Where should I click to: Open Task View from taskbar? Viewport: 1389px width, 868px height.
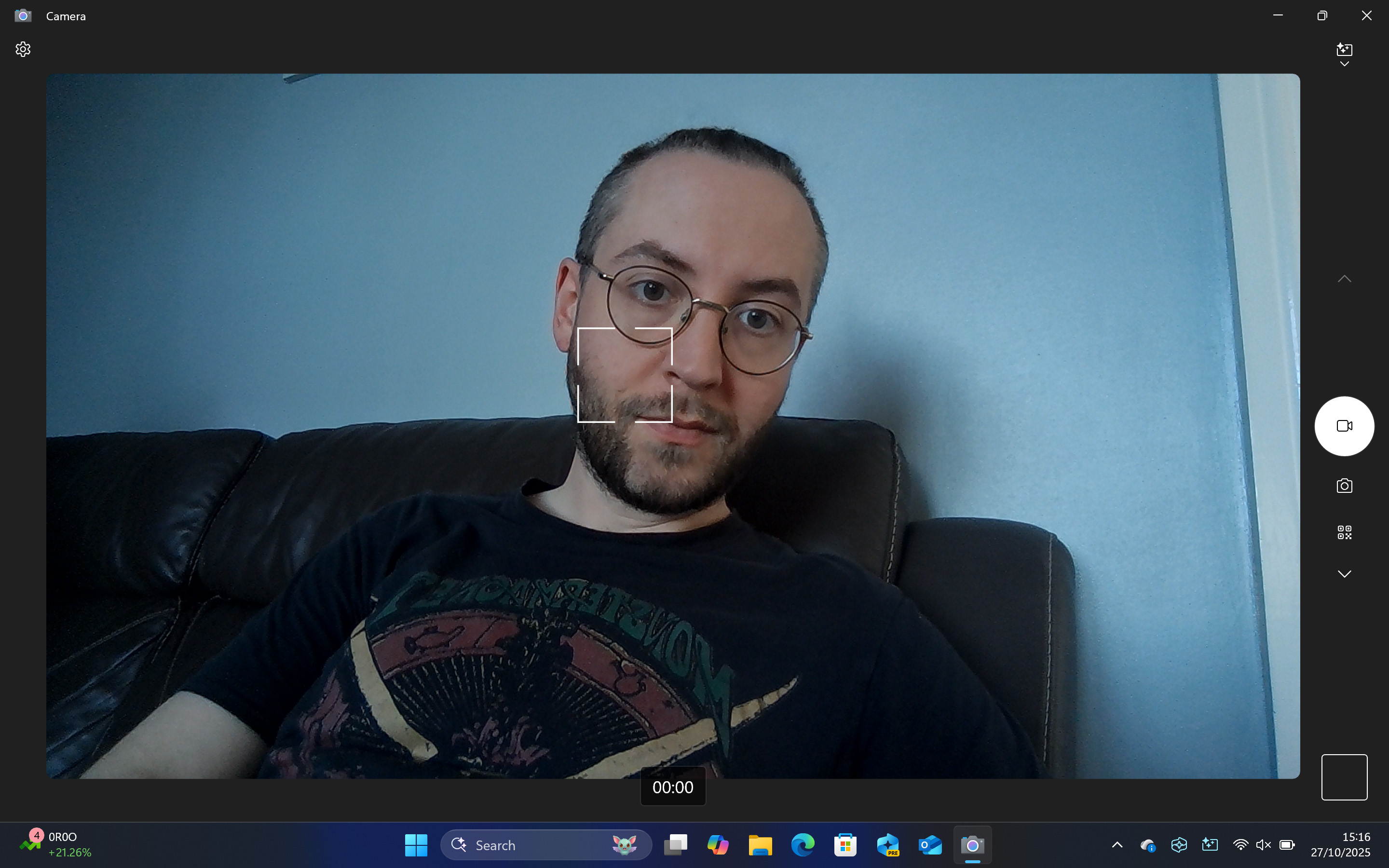click(x=676, y=845)
